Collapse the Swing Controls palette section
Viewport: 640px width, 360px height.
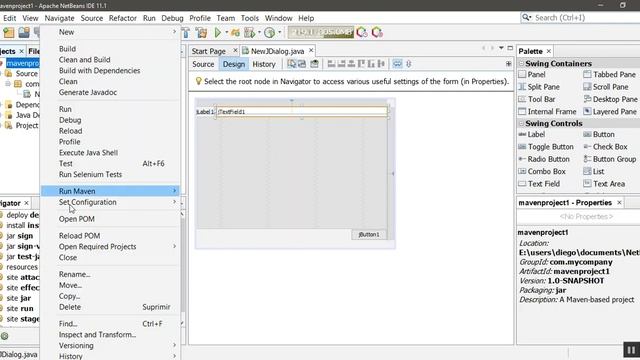coord(521,123)
